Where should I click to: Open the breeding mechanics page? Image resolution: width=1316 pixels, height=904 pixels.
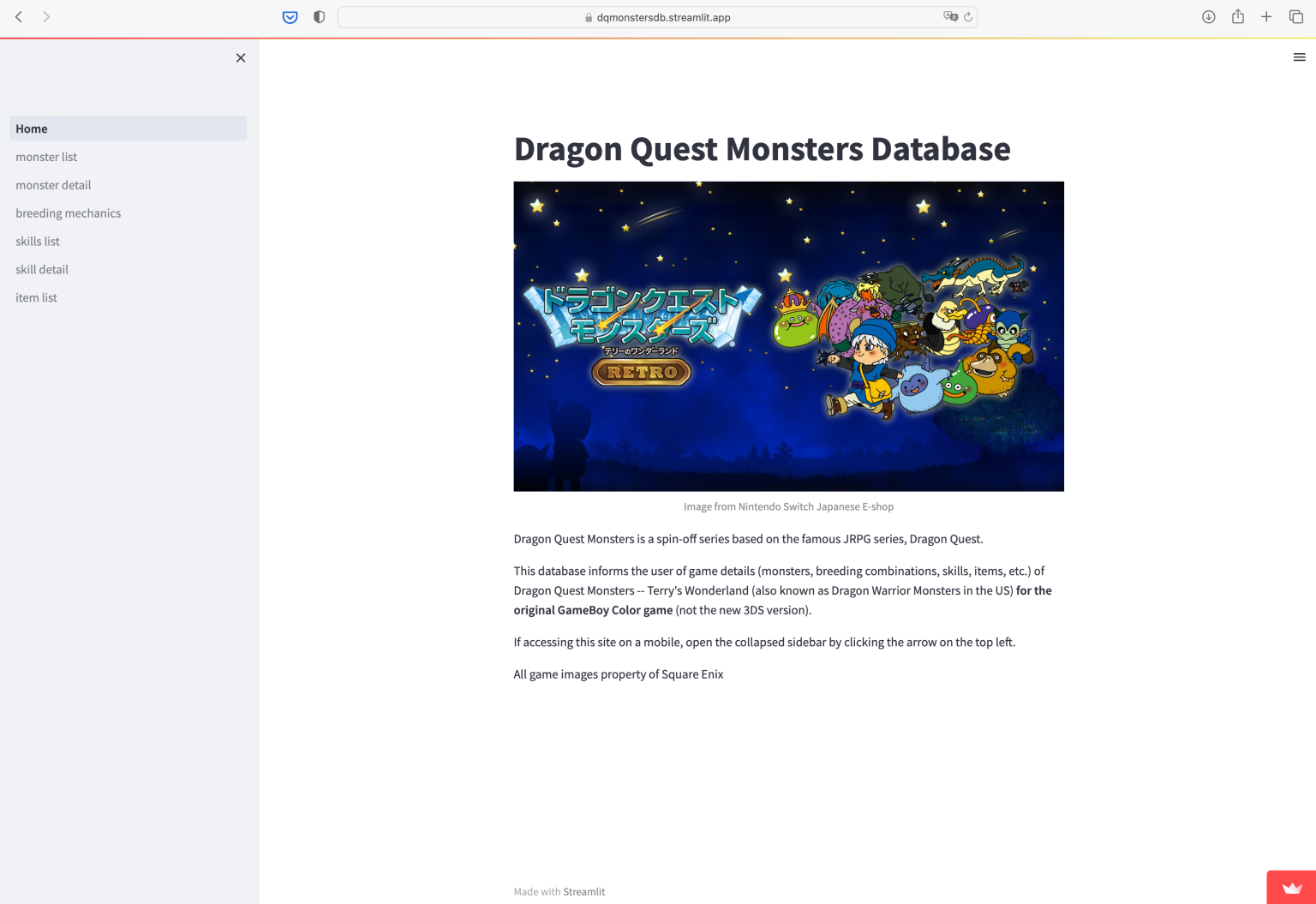coord(68,213)
